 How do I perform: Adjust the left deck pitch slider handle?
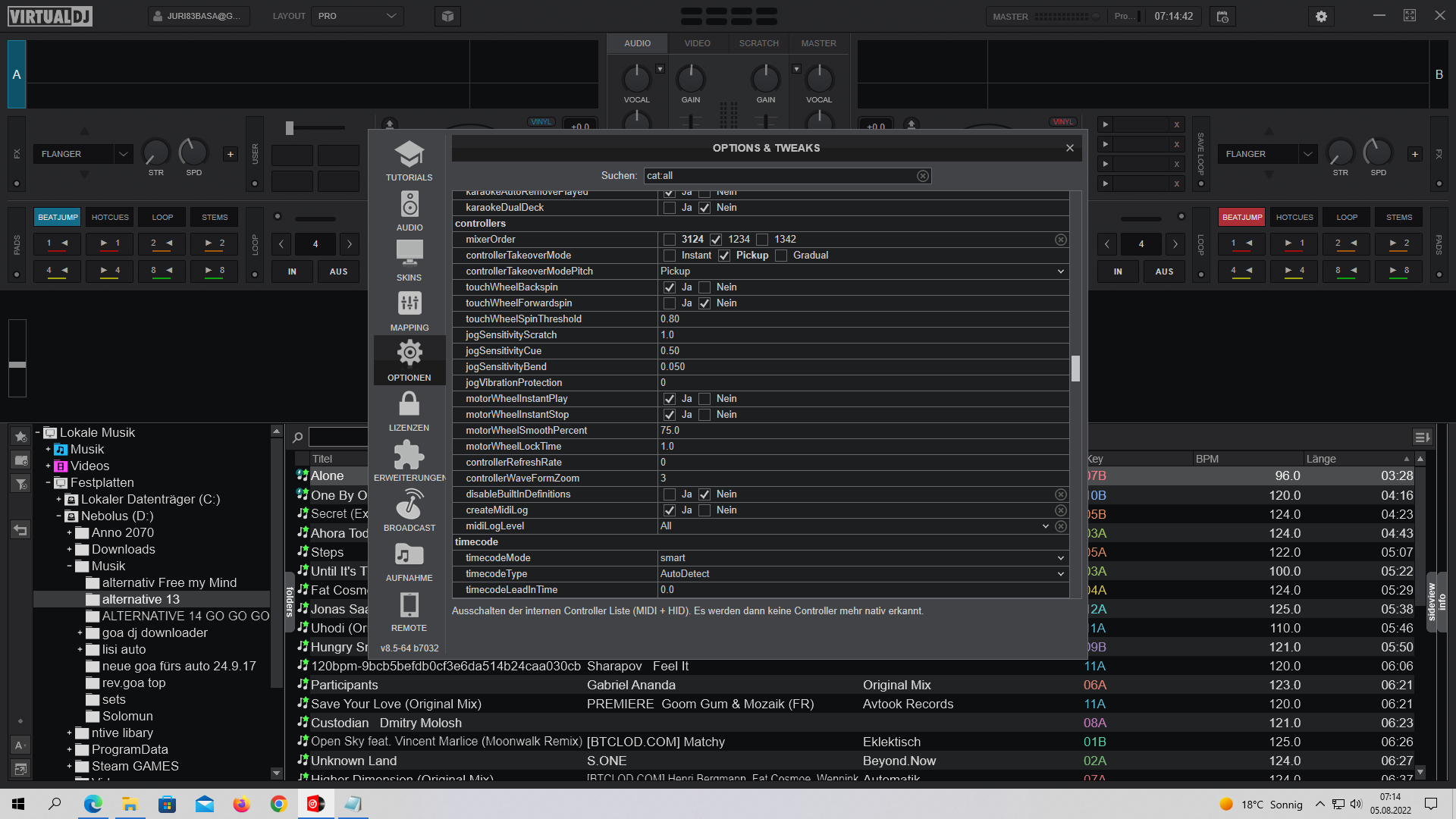[x=17, y=366]
